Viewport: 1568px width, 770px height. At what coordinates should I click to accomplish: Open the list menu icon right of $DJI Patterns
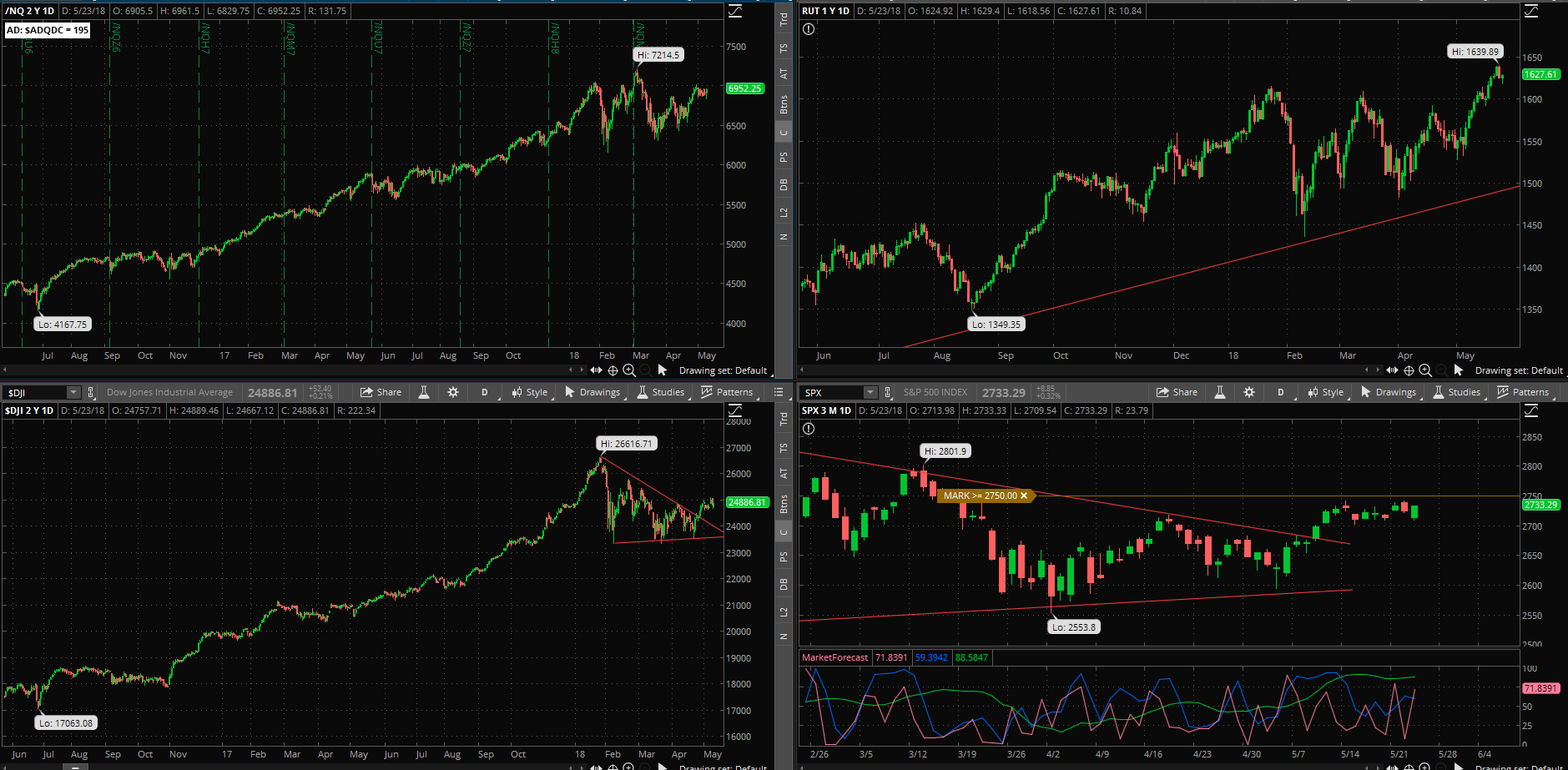click(x=779, y=392)
